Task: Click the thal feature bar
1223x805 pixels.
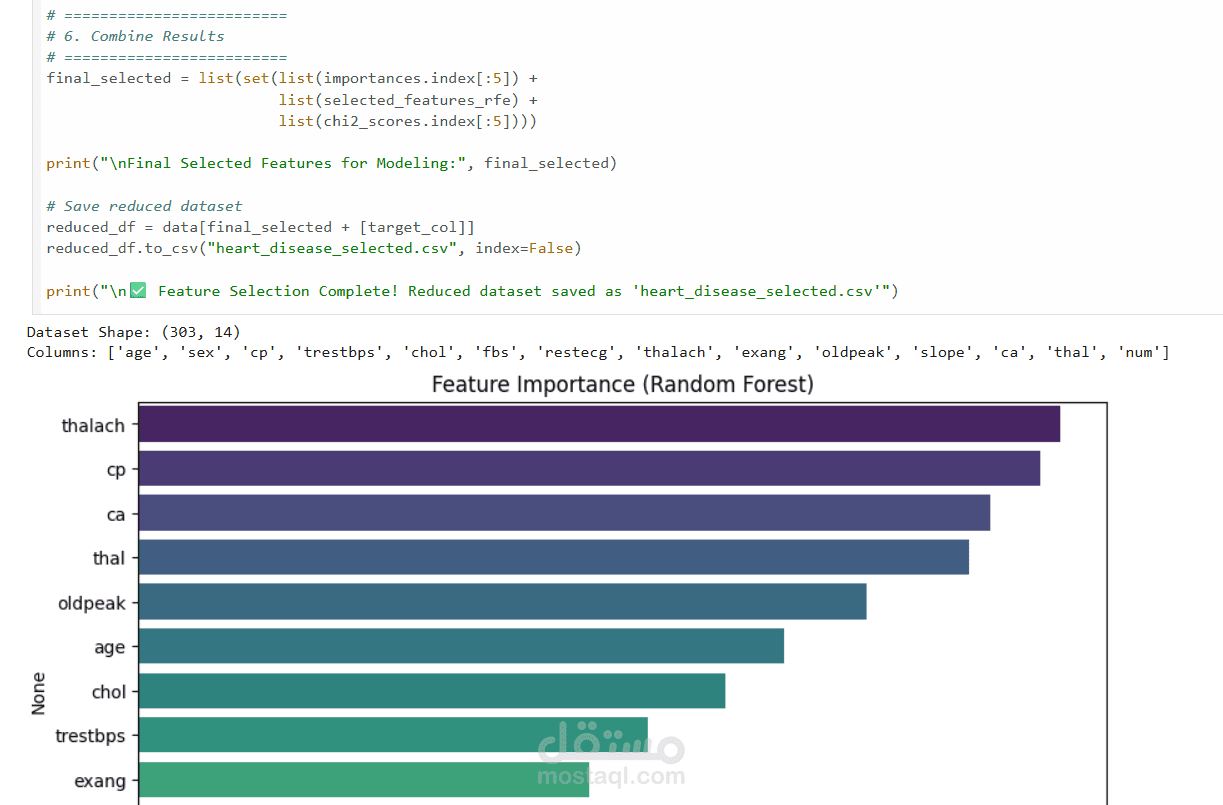Action: [553, 557]
